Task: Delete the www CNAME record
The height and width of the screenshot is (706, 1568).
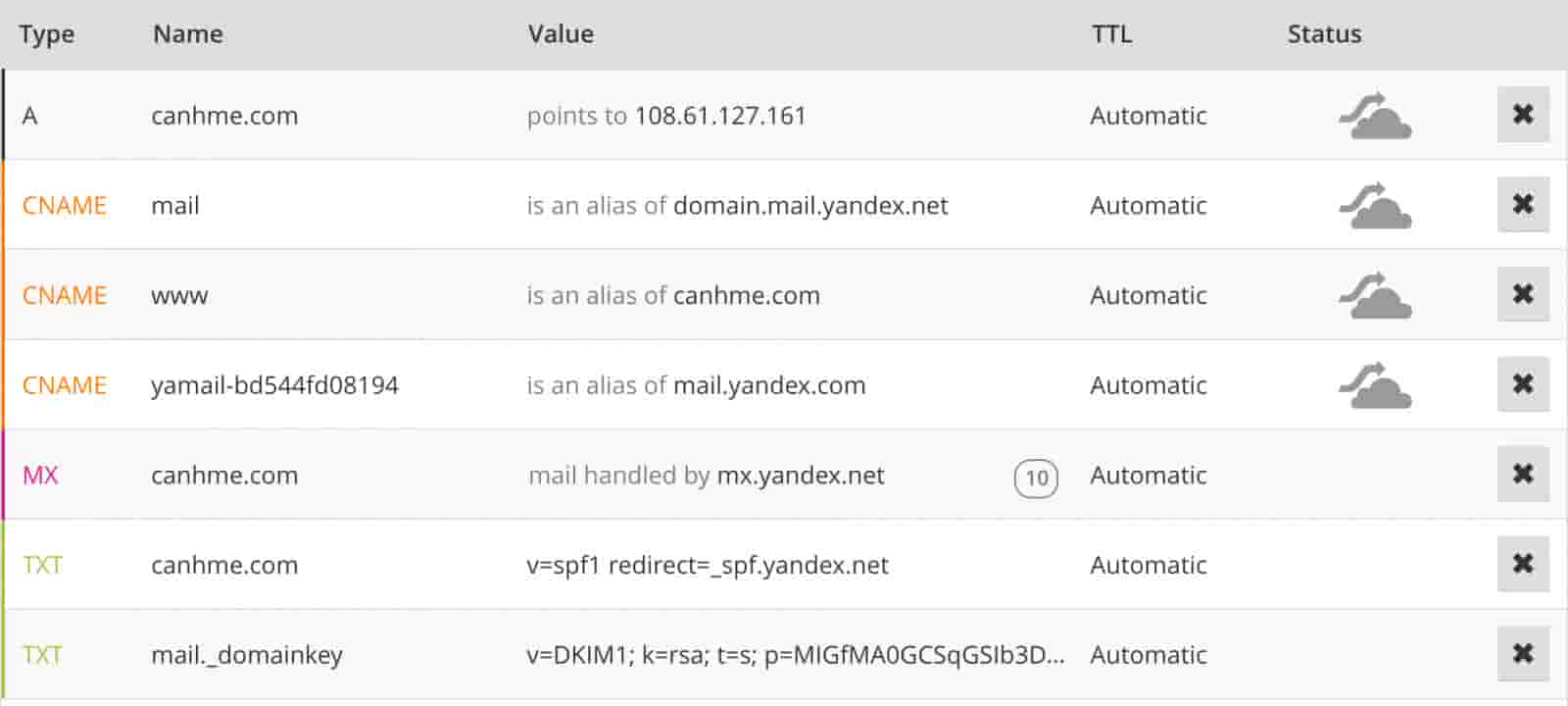Action: 1523,294
